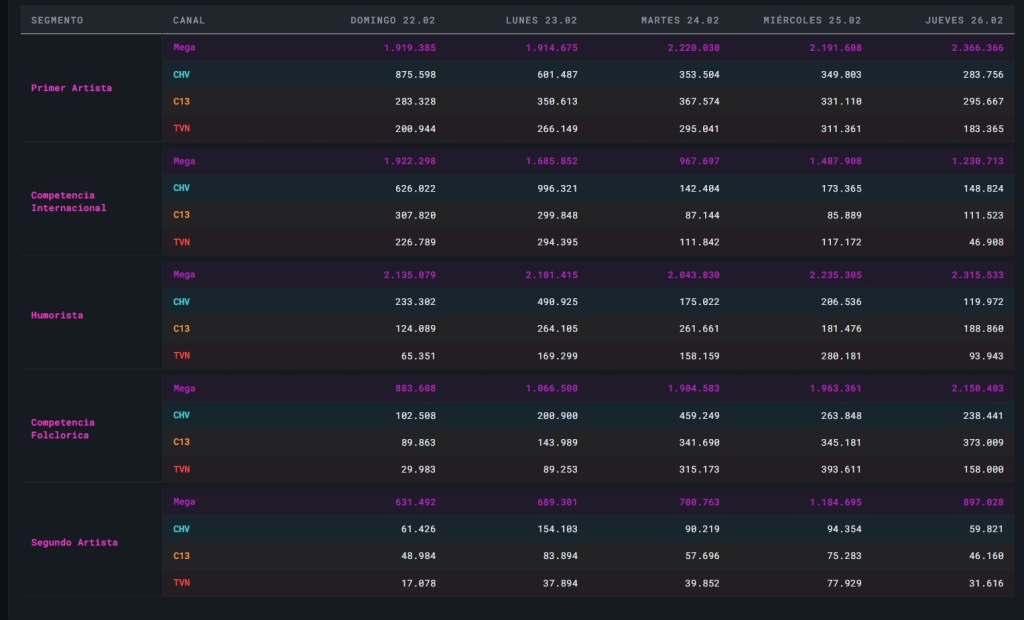
Task: Click the Competencia Internacional segment label
Action: point(68,202)
